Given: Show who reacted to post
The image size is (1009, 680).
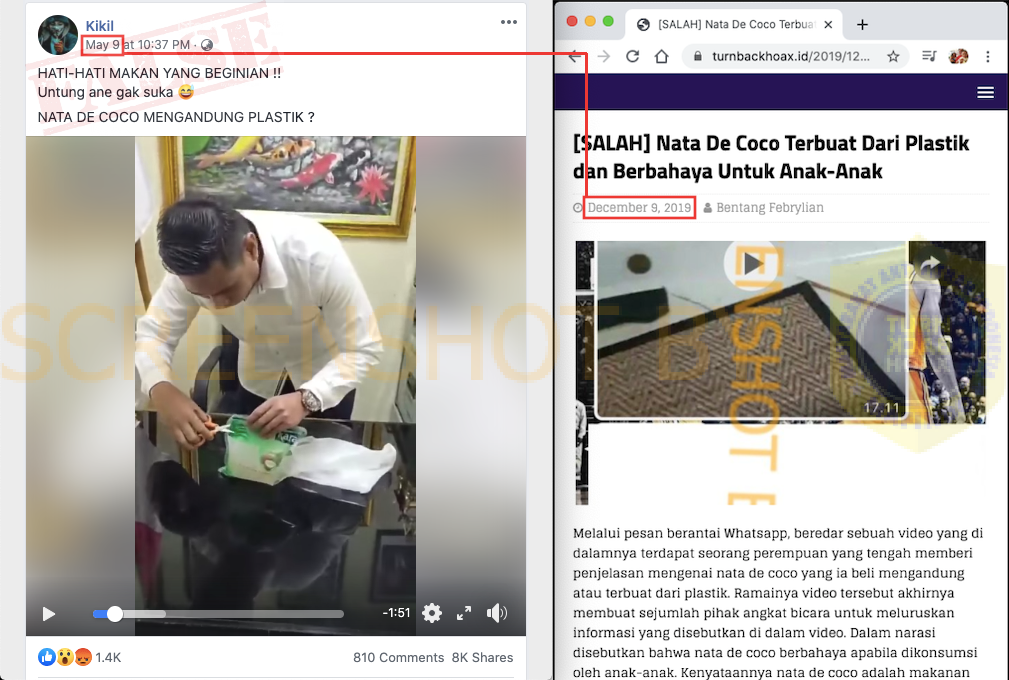Looking at the screenshot, I should [80, 657].
